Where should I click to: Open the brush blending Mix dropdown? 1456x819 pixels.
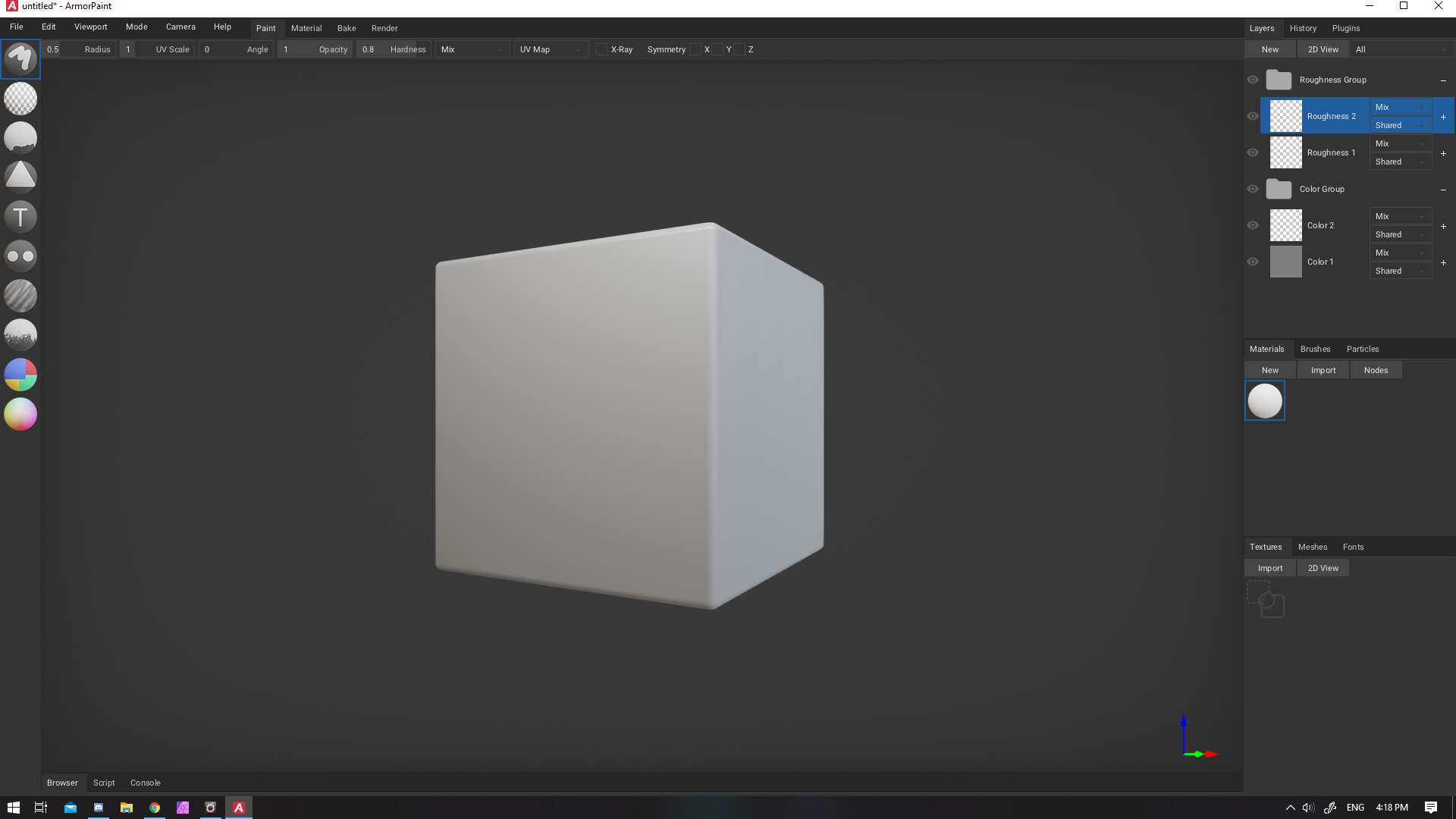click(472, 49)
